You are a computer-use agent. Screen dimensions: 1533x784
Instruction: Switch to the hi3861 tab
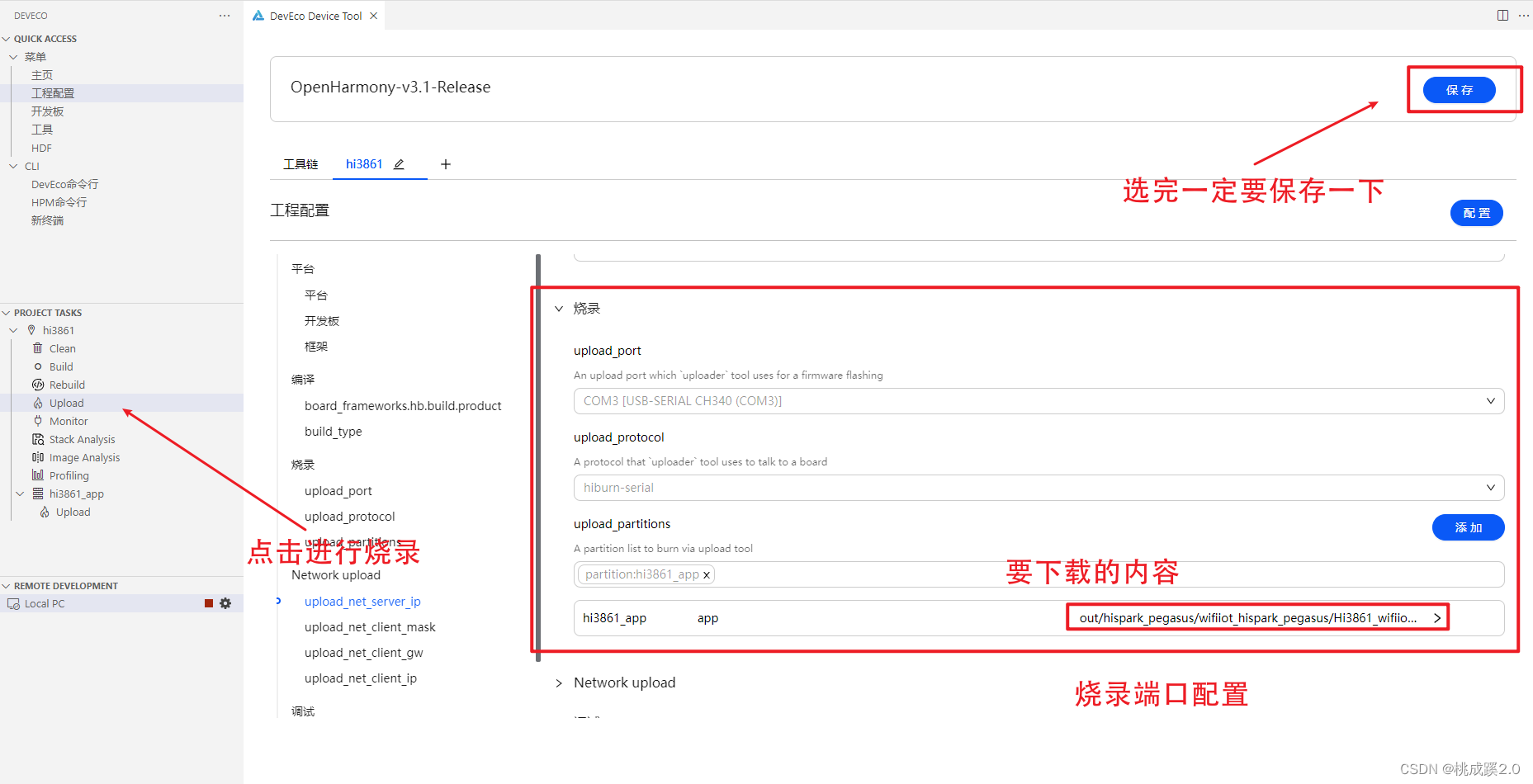364,164
